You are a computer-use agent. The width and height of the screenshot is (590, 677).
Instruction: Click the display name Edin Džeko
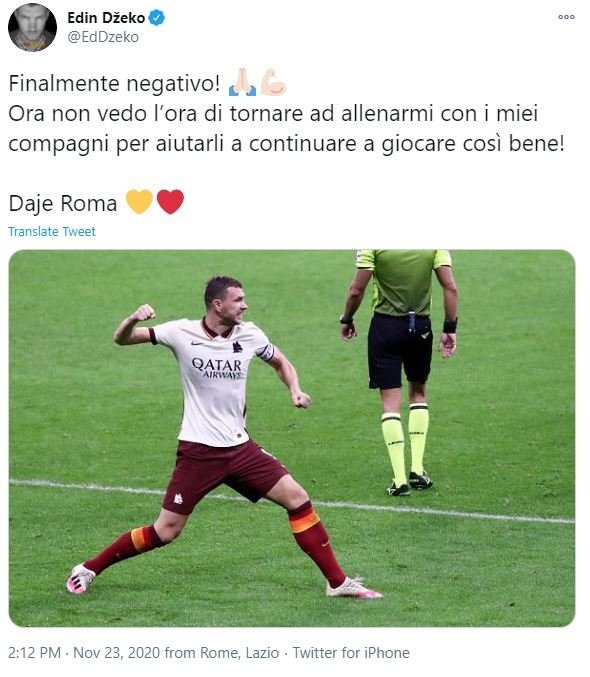(x=106, y=18)
